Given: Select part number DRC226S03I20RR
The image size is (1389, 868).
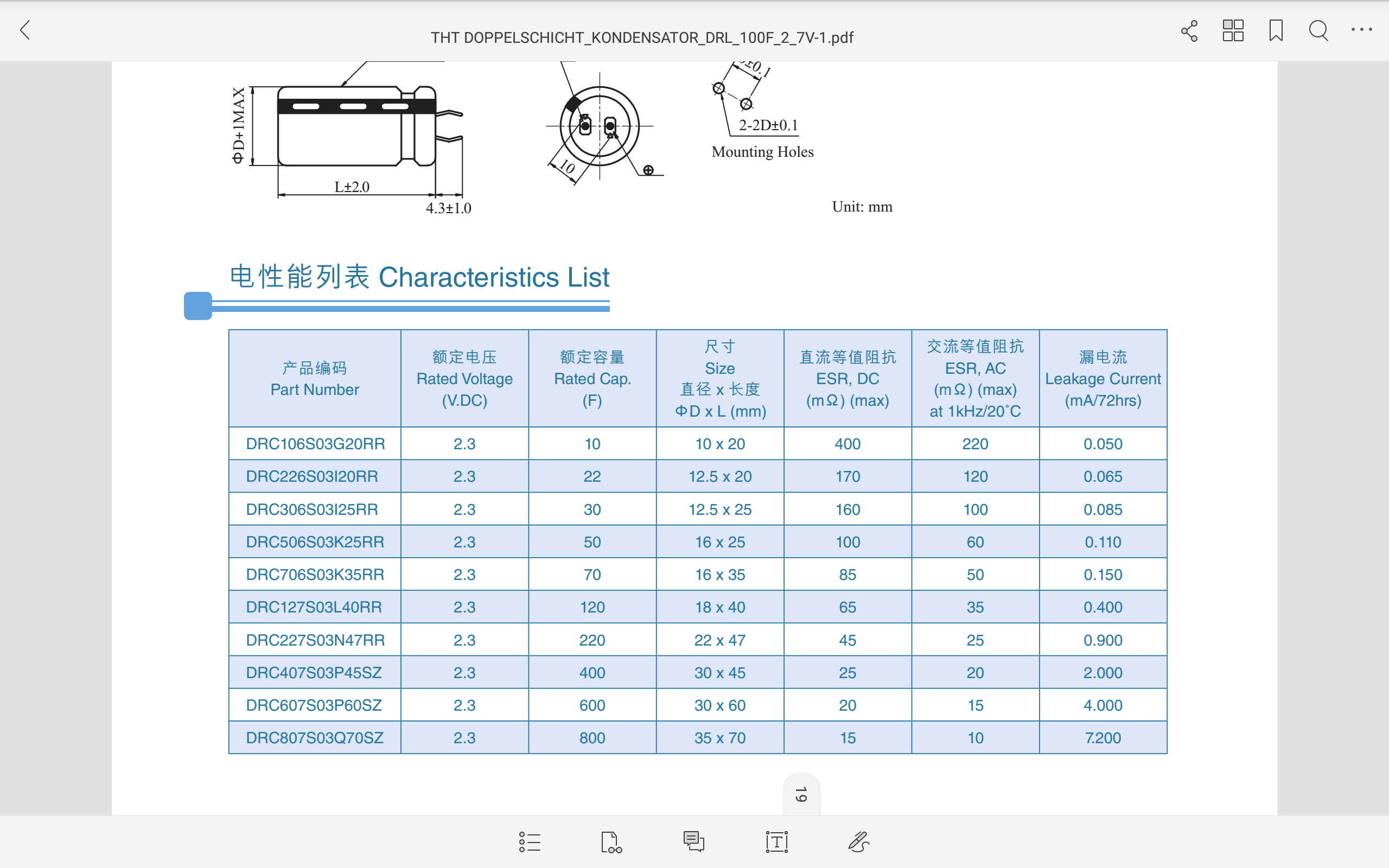Looking at the screenshot, I should click(311, 476).
